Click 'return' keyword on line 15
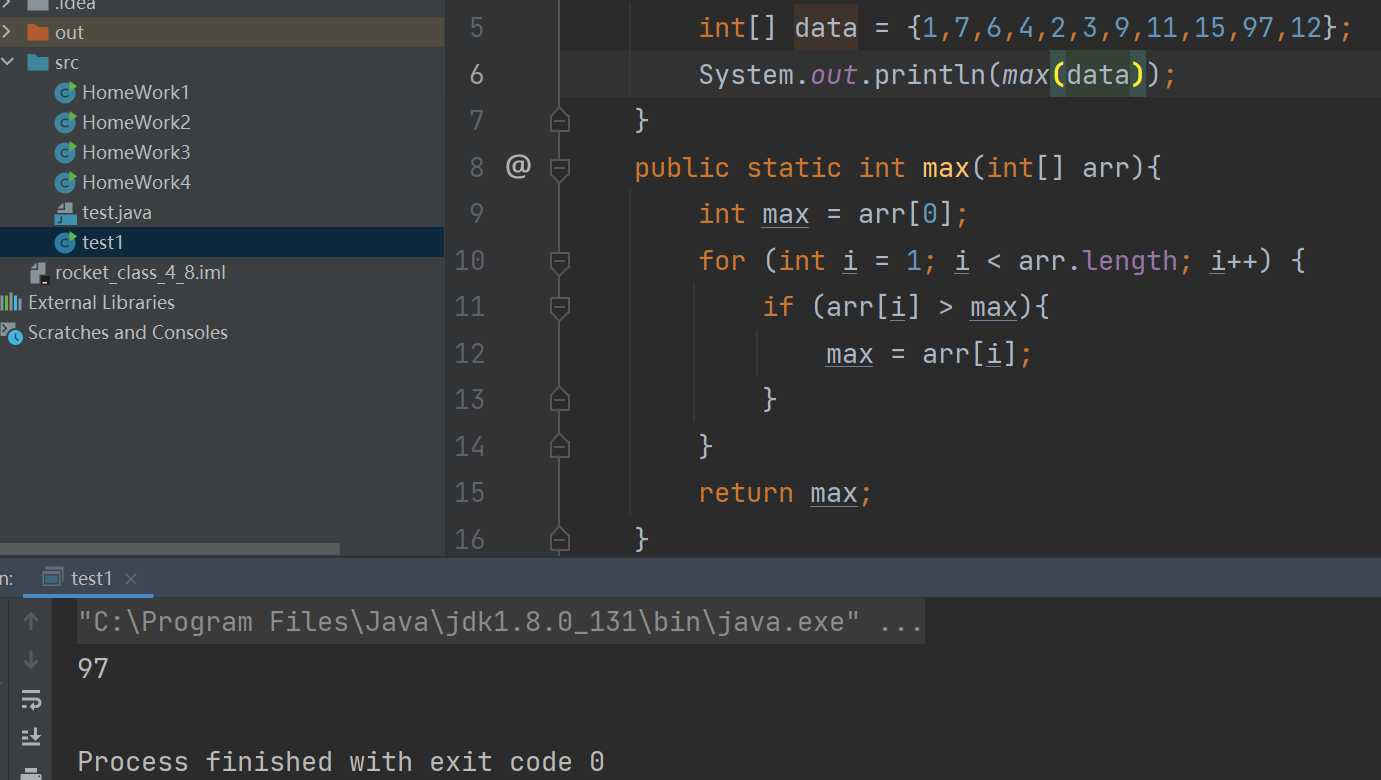Screen dimensions: 1381x780 (x=746, y=493)
